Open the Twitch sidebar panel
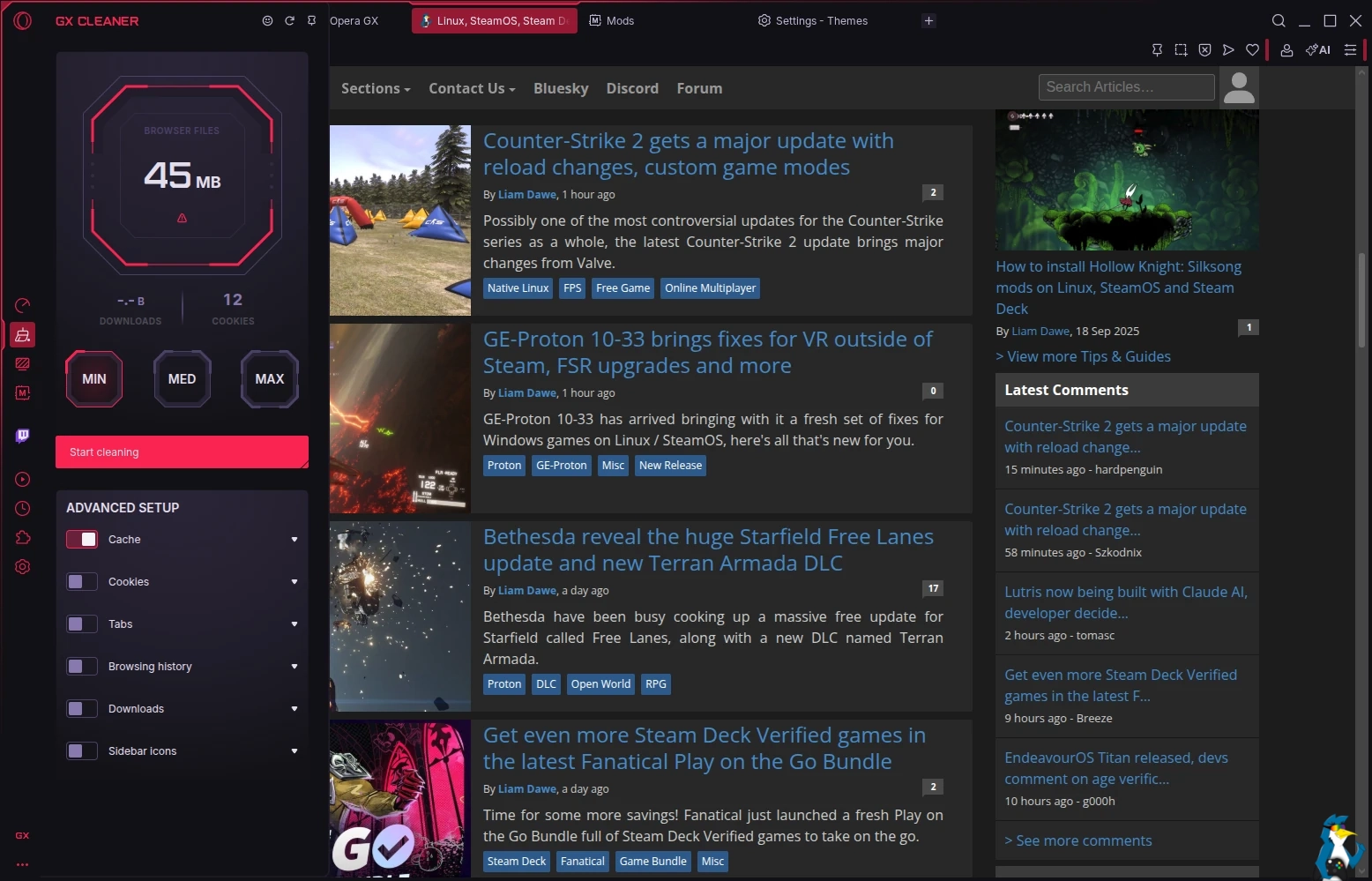1372x881 pixels. [x=23, y=436]
